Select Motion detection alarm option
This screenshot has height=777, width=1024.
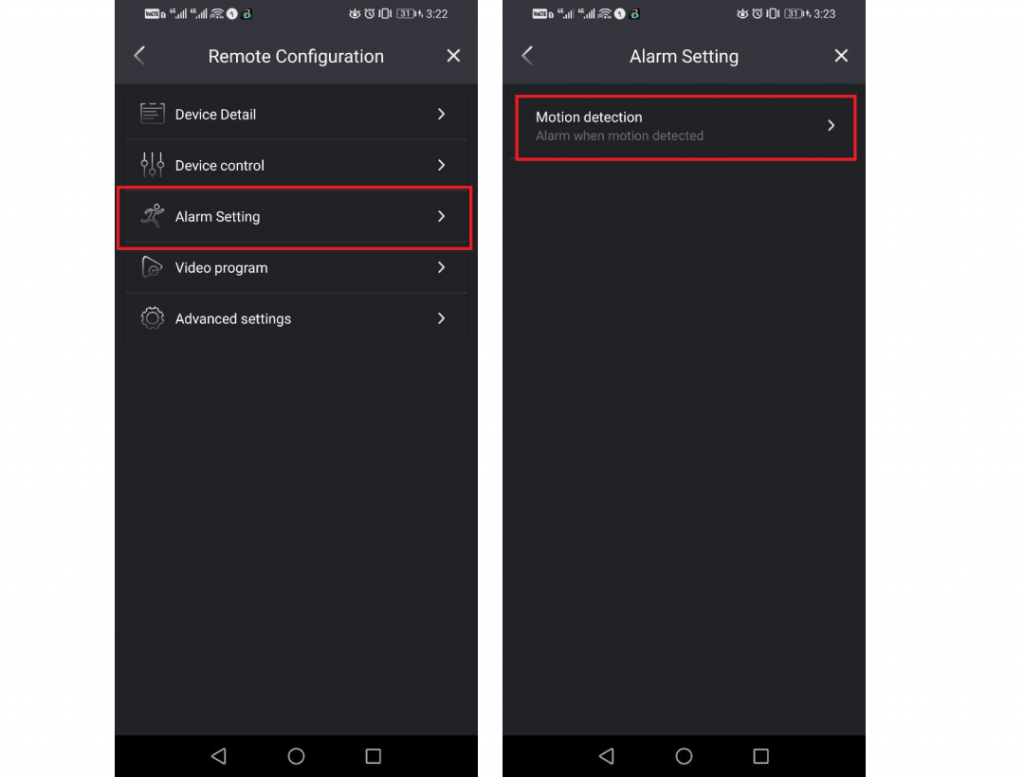pos(685,127)
